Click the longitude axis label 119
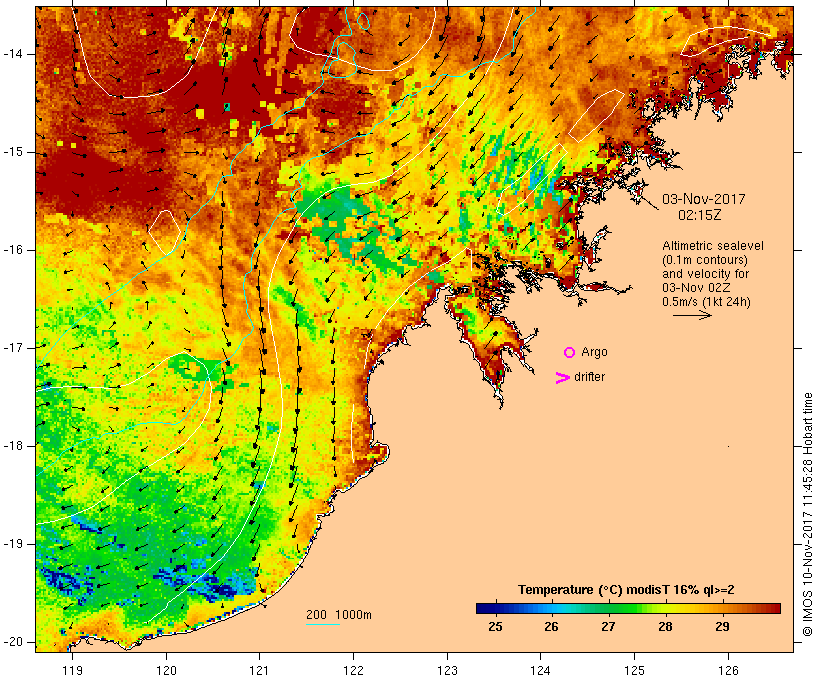 72,670
